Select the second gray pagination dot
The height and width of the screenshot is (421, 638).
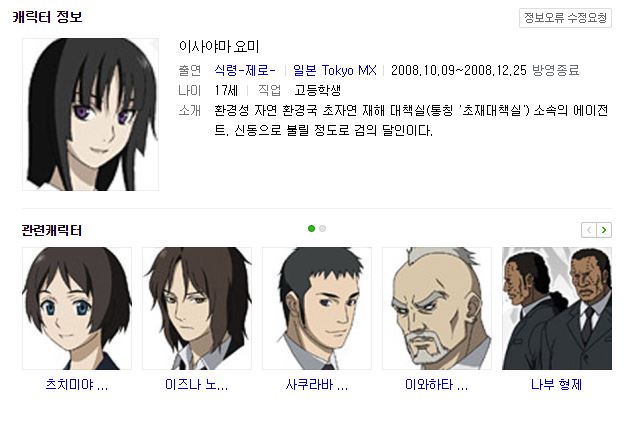323,229
